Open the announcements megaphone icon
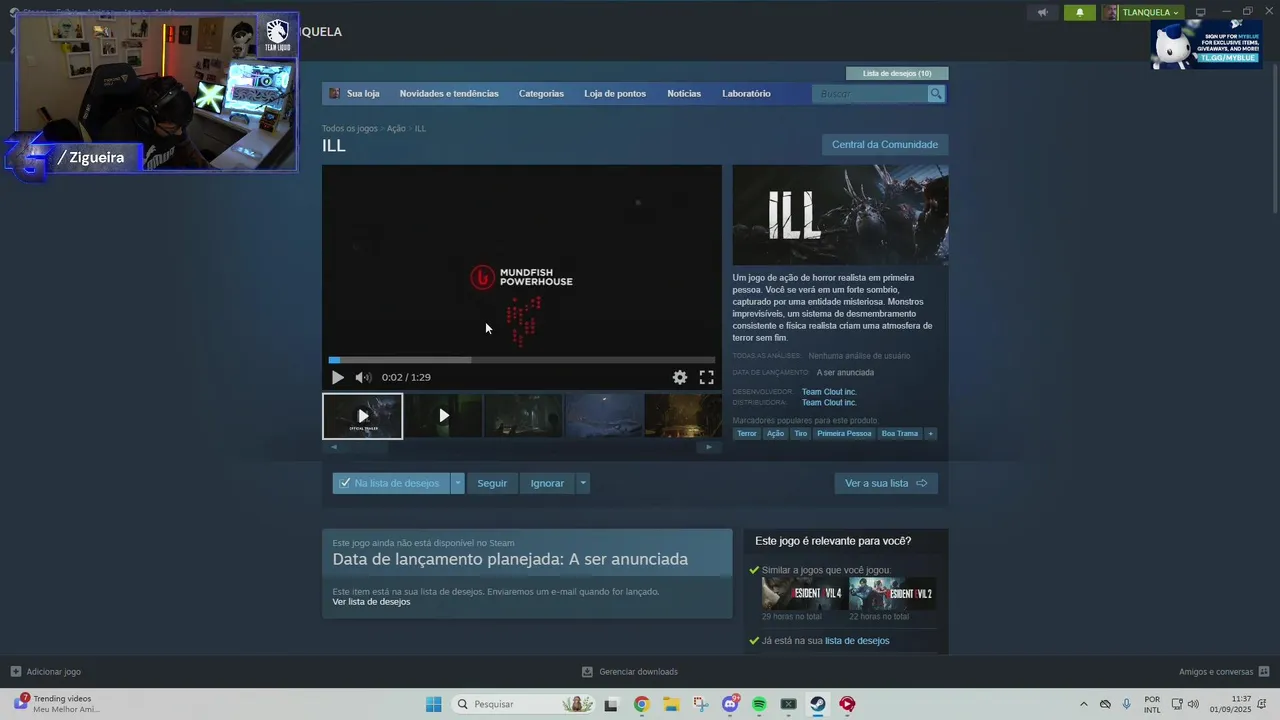Screen dimensions: 1280x720 pyautogui.click(x=1042, y=13)
